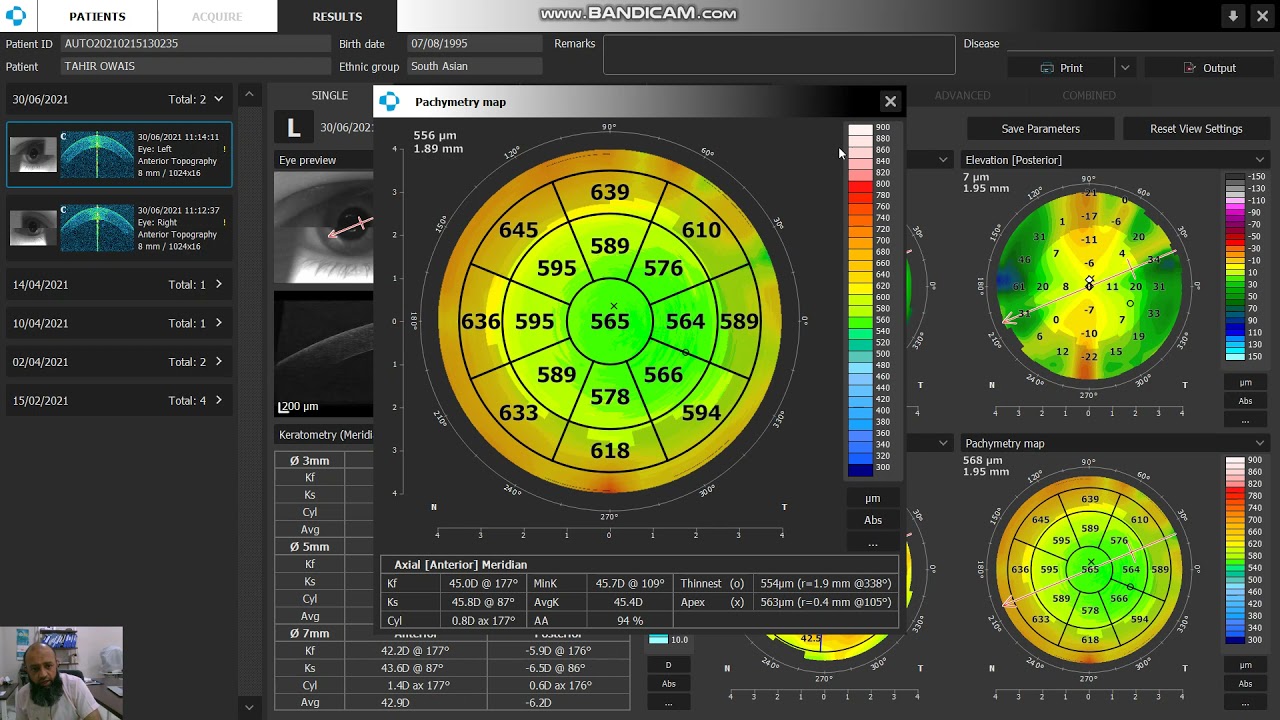Image resolution: width=1280 pixels, height=720 pixels.
Task: Select the L eye indicator icon
Action: click(x=293, y=127)
